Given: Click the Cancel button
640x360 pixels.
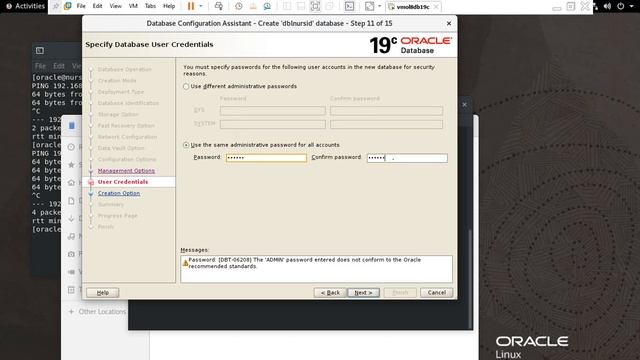Looking at the screenshot, I should [x=436, y=293].
